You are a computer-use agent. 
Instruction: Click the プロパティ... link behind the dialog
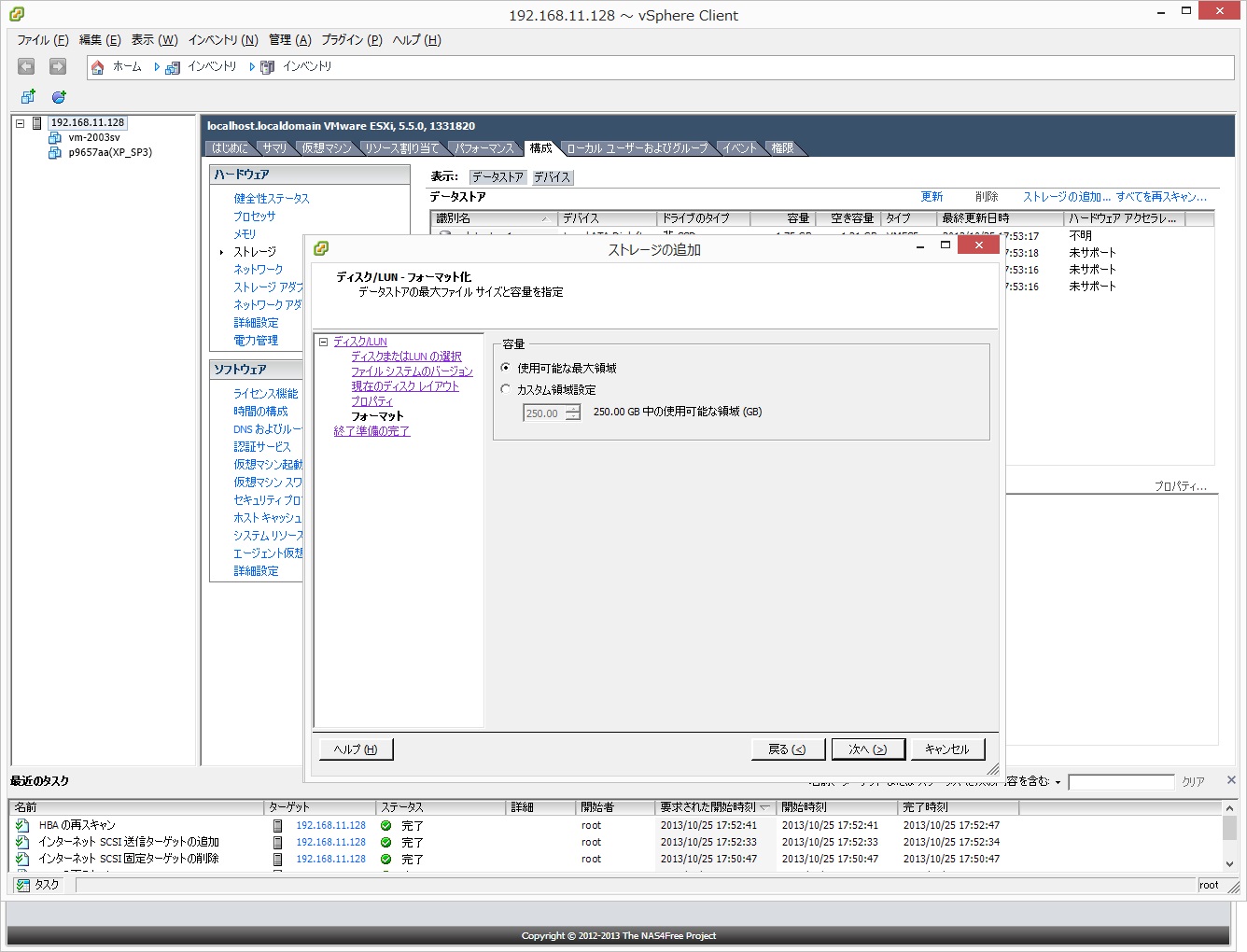(1181, 486)
